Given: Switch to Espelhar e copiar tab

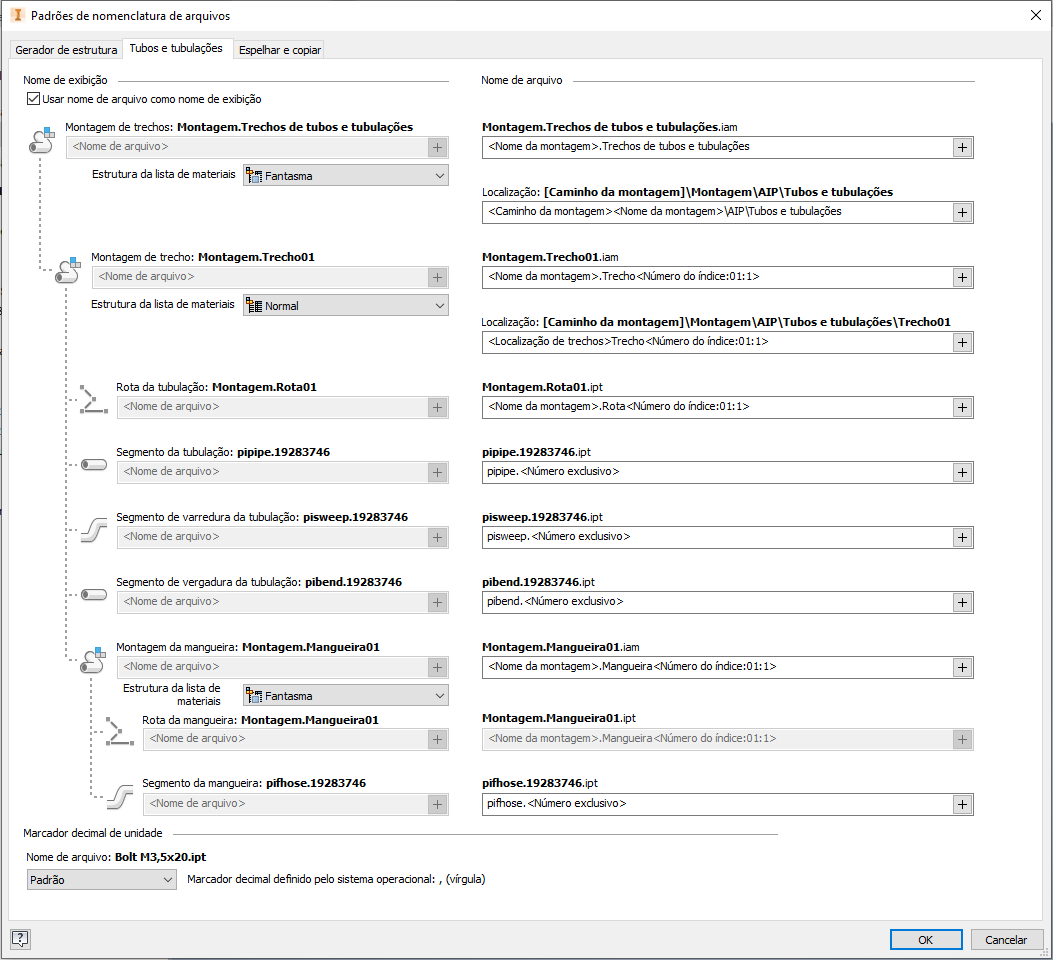Looking at the screenshot, I should (x=279, y=50).
